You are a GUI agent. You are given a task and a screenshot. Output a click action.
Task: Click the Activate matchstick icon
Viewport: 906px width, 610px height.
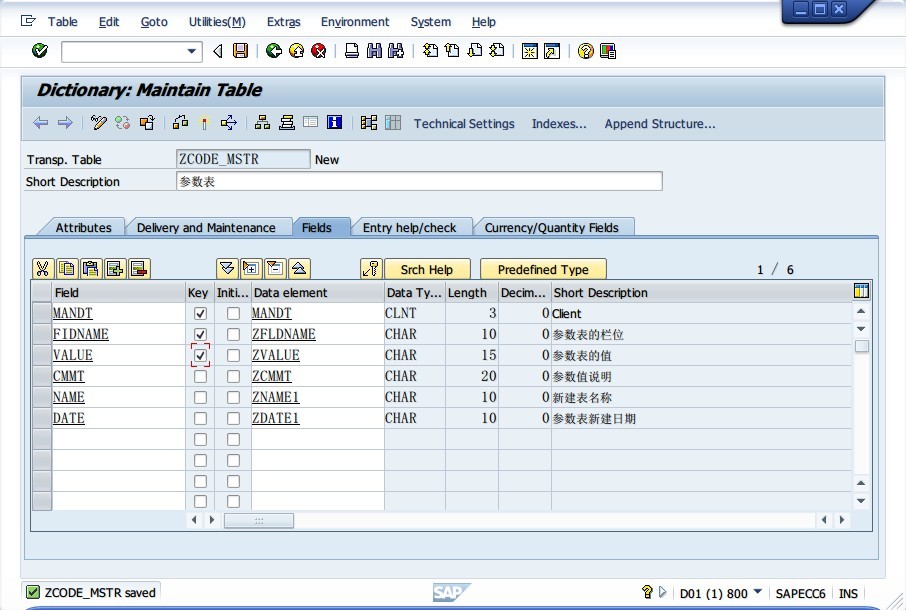[x=204, y=122]
